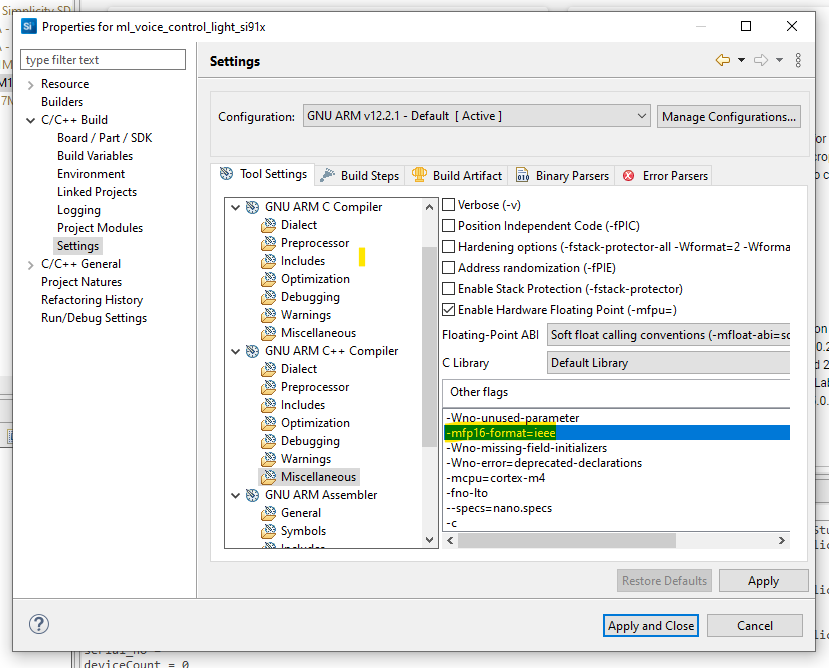The image size is (829, 668).
Task: Disable Enable Hardware Floating Point option
Action: click(448, 309)
